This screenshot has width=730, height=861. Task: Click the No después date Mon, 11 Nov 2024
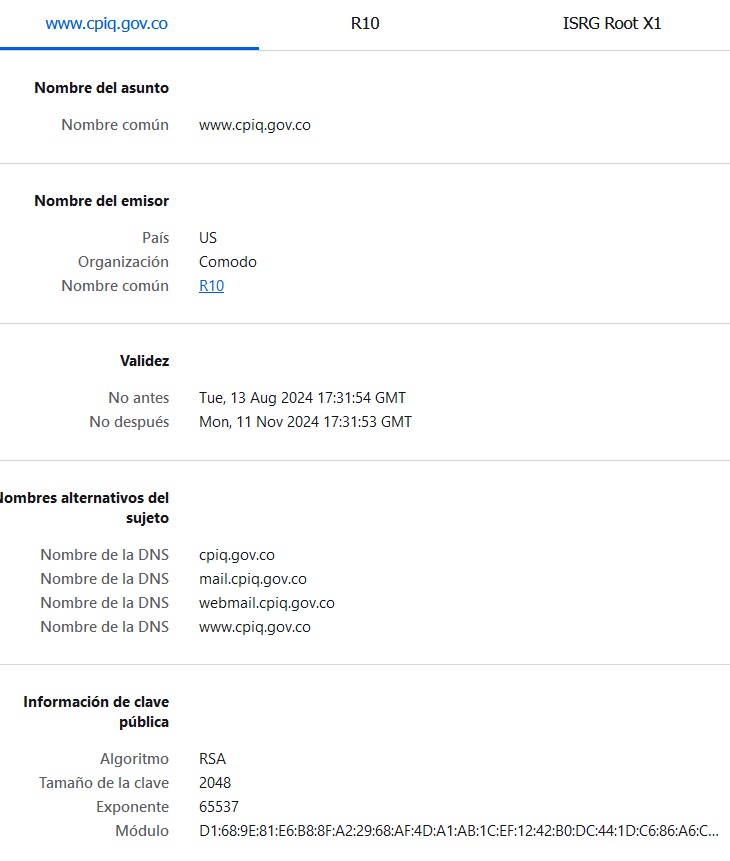305,422
